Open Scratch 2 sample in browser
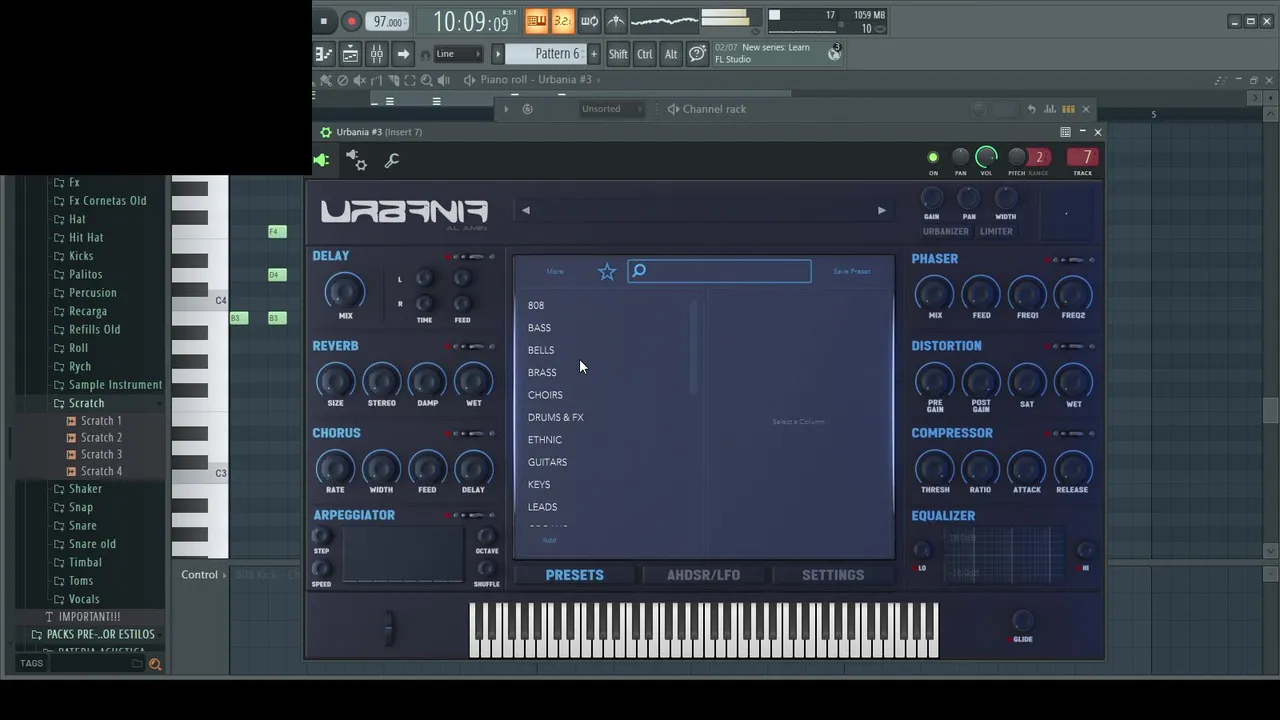 101,438
